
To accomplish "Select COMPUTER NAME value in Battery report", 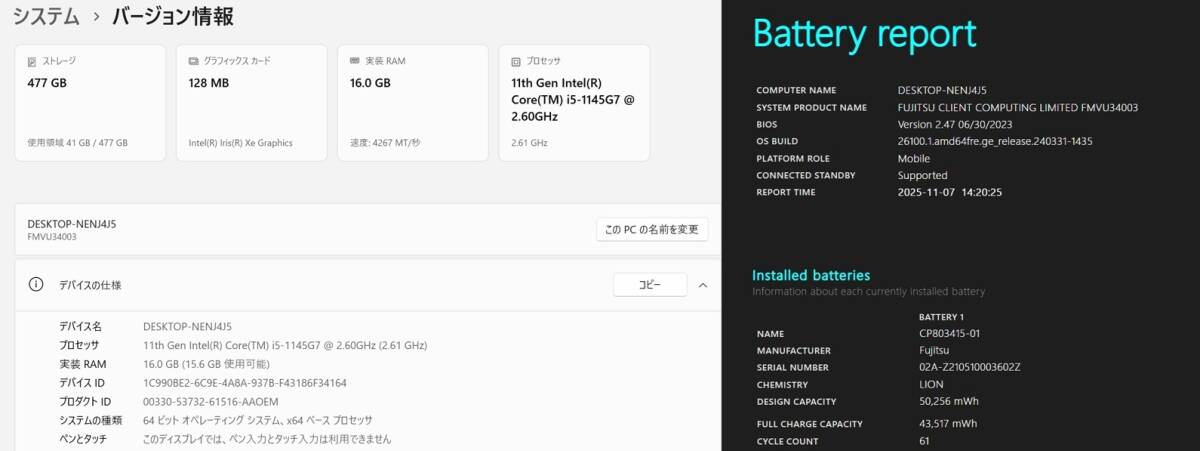I will tap(943, 90).
